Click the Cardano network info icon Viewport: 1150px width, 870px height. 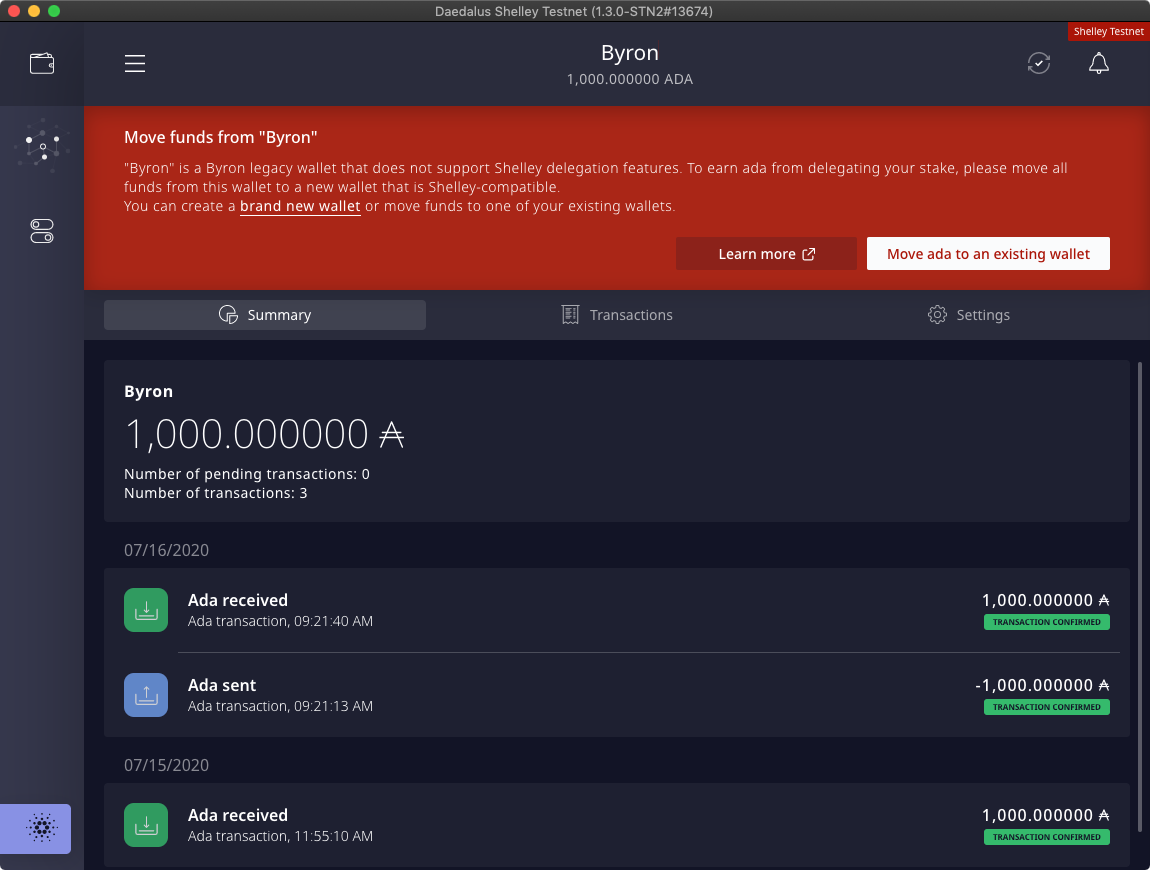(x=42, y=828)
